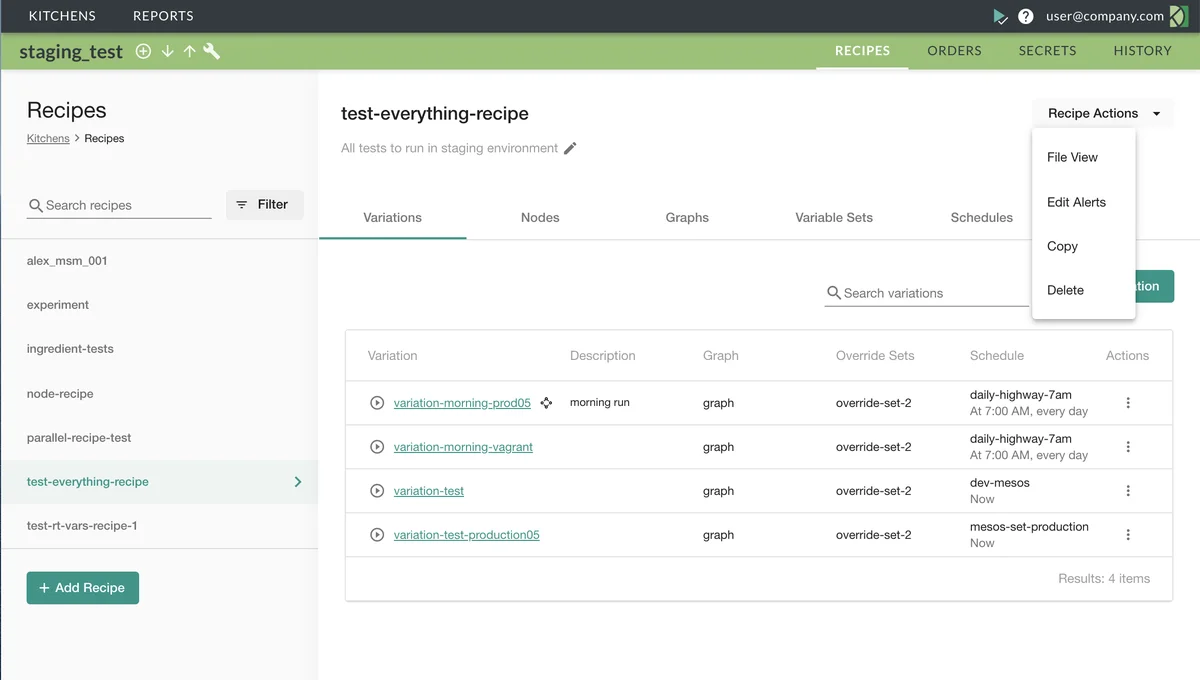This screenshot has width=1200, height=680.
Task: Click the Add Recipe button
Action: coord(83,588)
